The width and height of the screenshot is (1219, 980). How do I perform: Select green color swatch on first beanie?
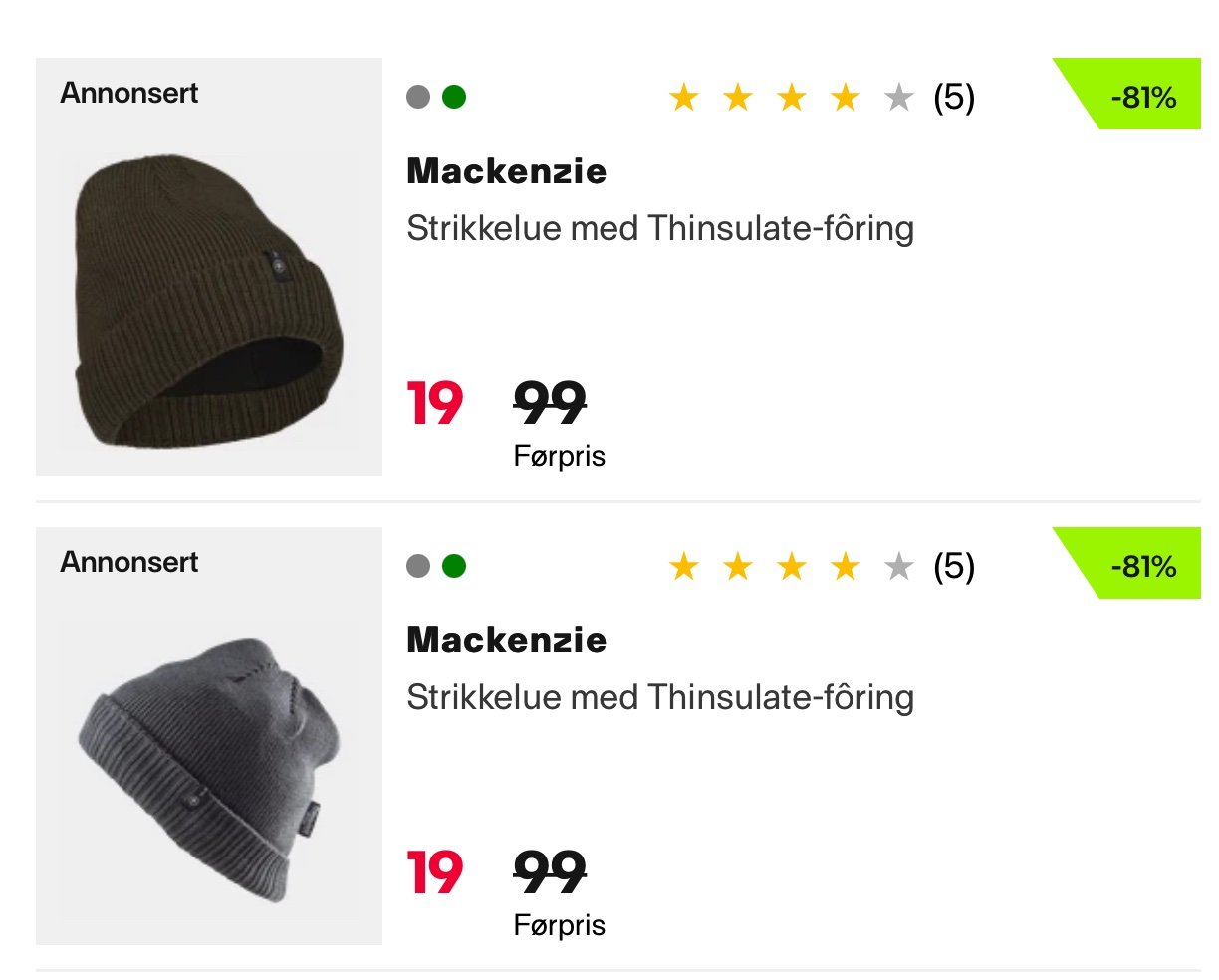[x=454, y=97]
